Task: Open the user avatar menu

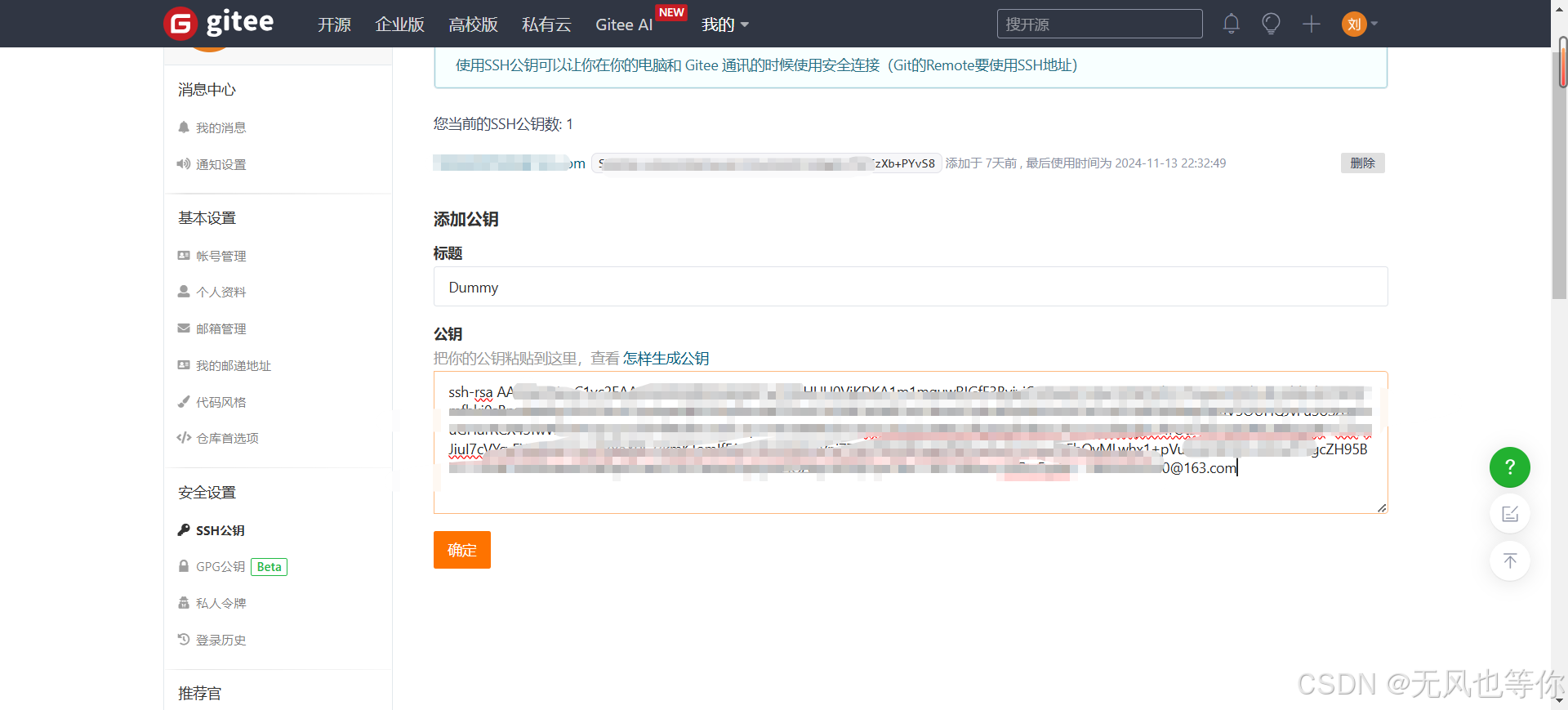Action: (1360, 24)
